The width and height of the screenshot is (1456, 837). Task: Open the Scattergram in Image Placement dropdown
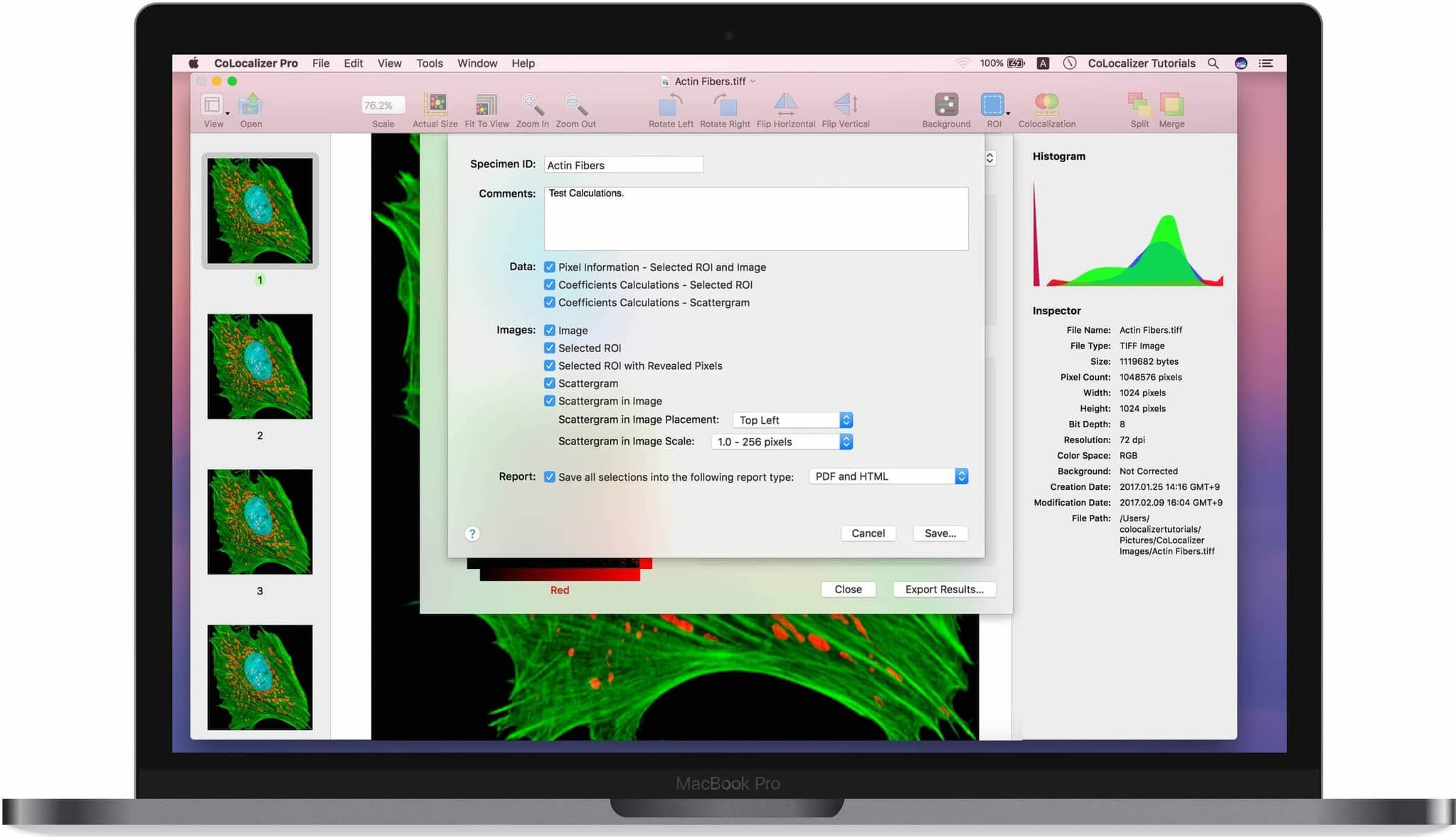[x=792, y=420]
